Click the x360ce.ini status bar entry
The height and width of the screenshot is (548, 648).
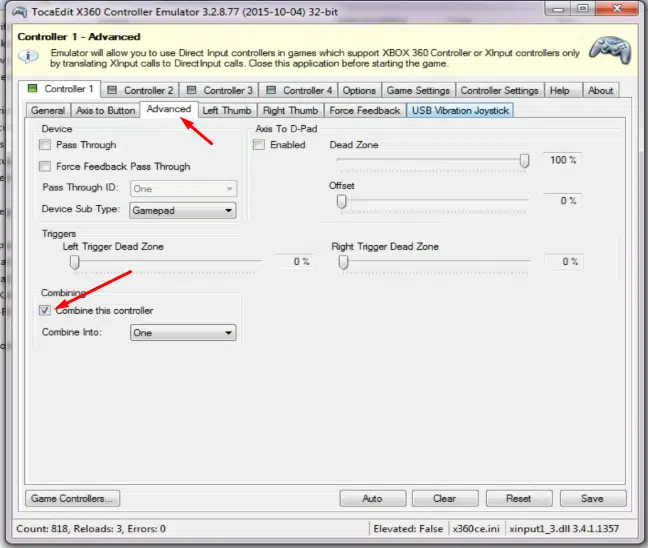[476, 529]
